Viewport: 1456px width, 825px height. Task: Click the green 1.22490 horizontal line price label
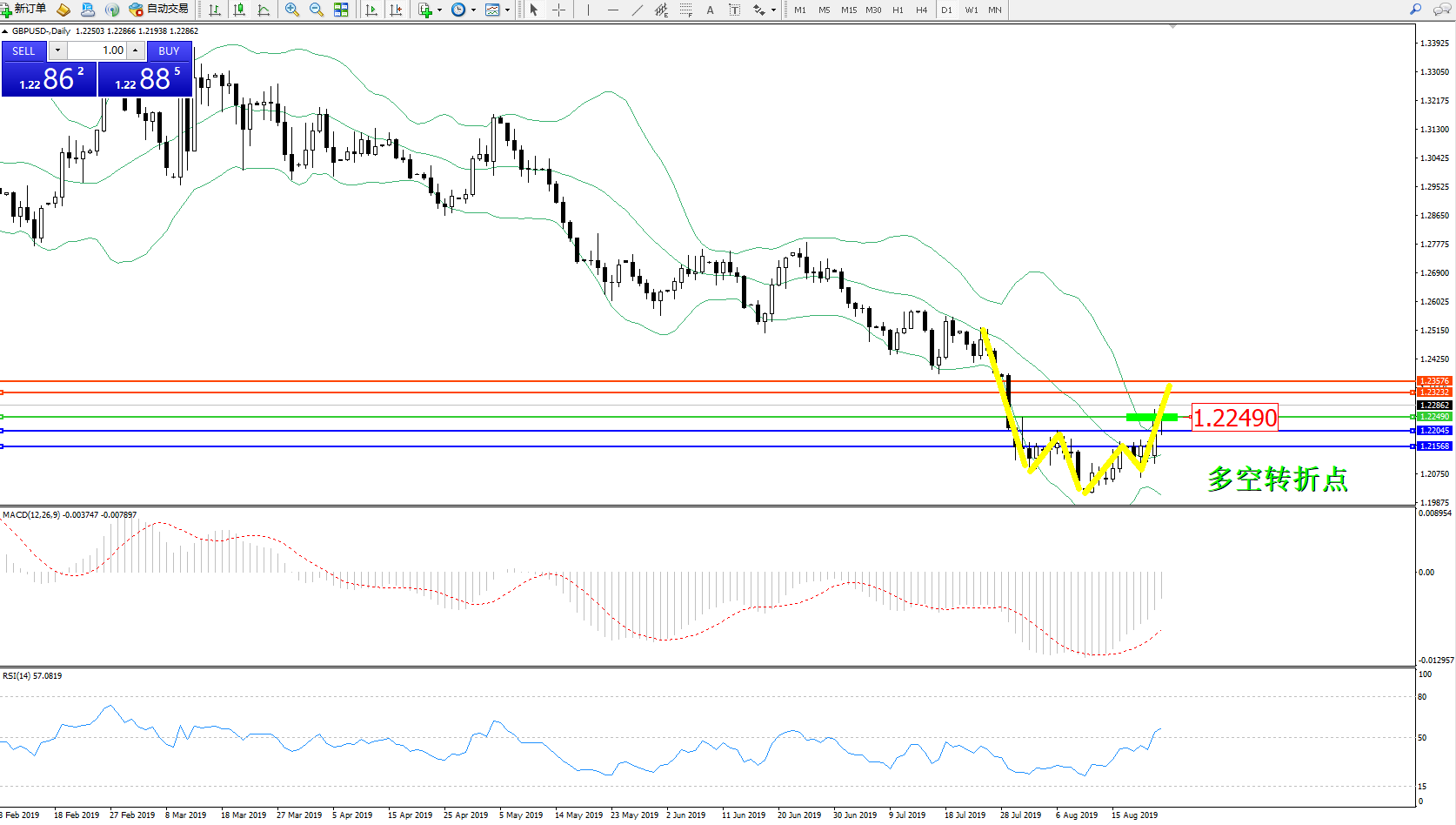pos(1433,417)
